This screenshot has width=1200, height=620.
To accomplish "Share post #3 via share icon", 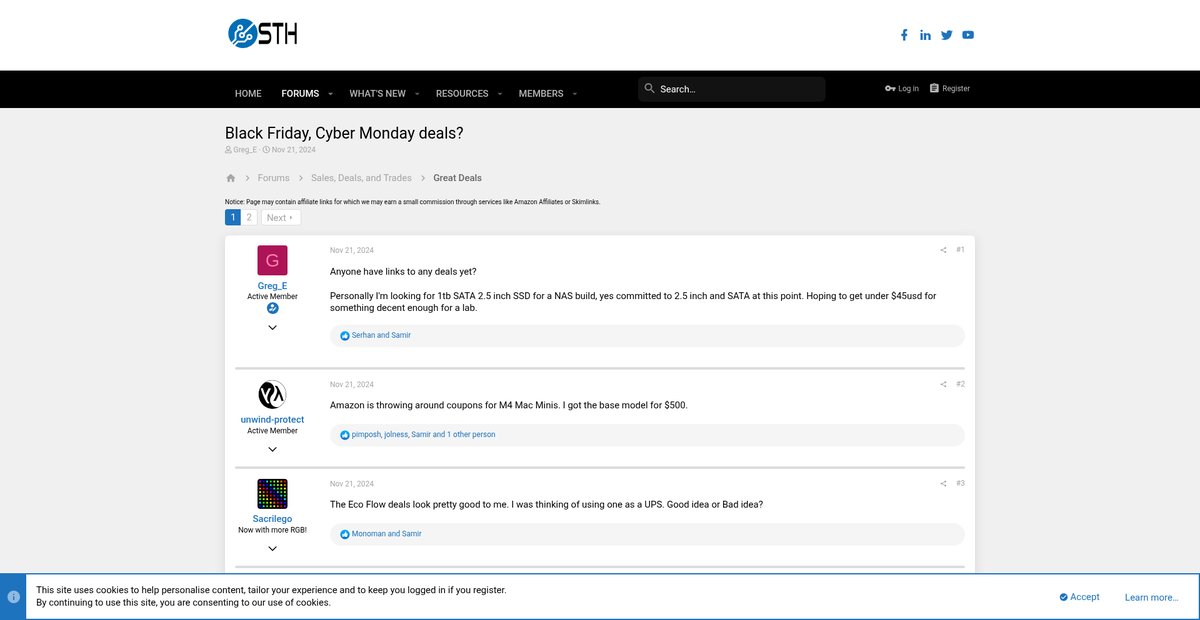I will pyautogui.click(x=943, y=484).
